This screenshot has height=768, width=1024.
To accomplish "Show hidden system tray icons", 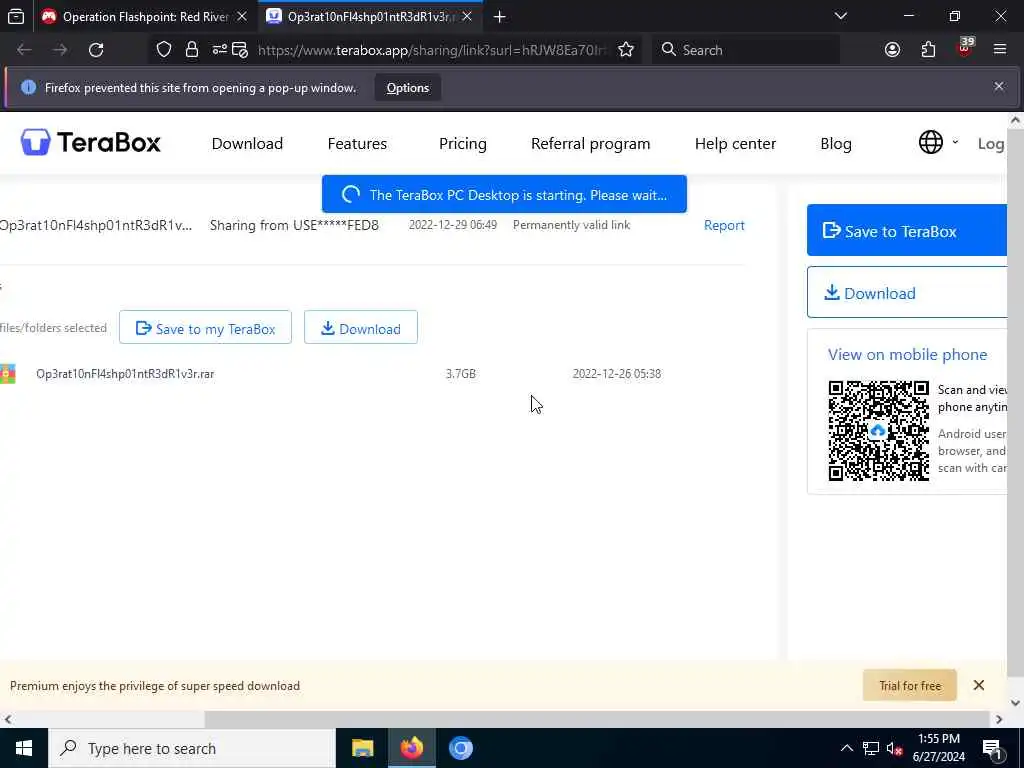I will point(846,748).
